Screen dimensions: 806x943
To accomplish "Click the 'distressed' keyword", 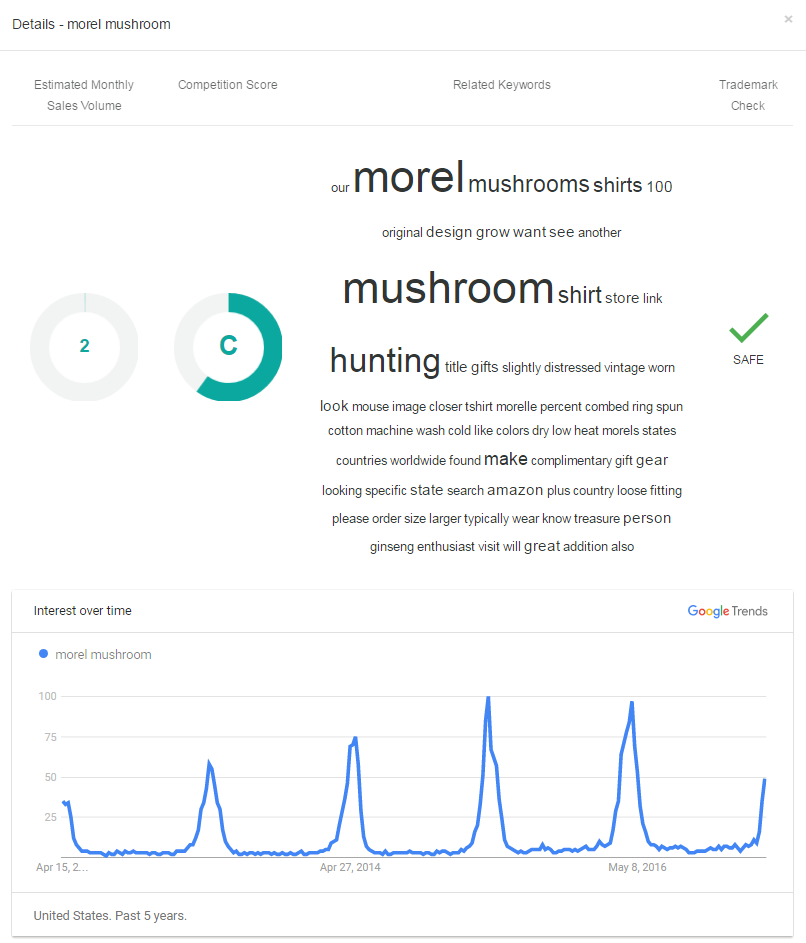I will (x=572, y=367).
